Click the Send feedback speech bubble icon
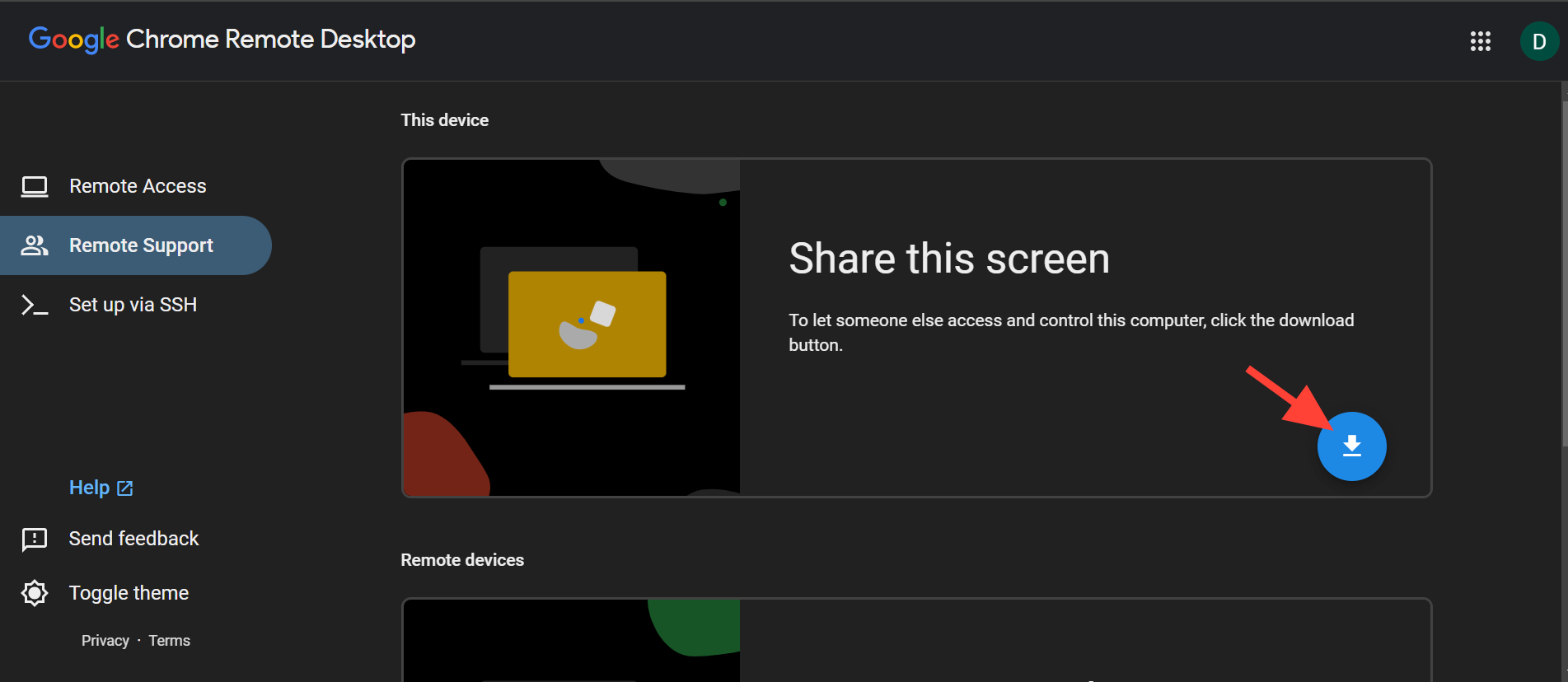 (x=35, y=540)
